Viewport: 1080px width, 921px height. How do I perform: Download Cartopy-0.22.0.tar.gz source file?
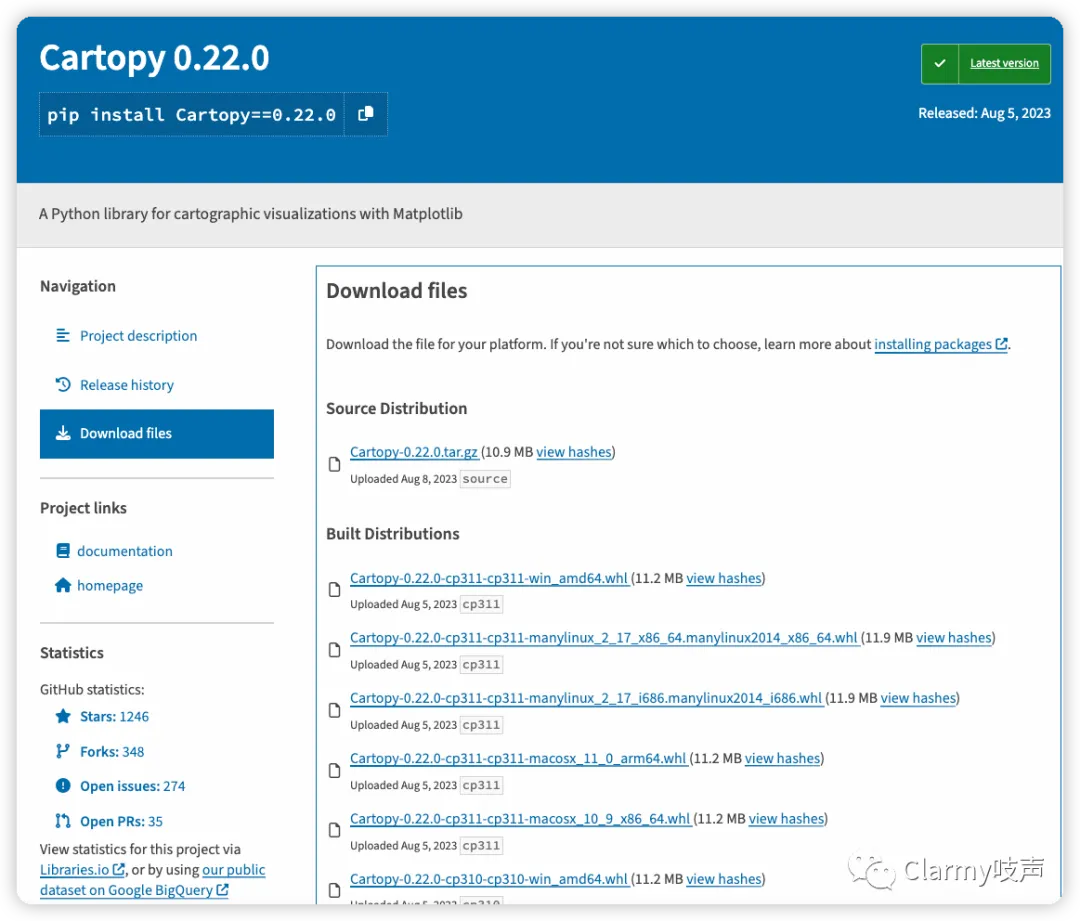414,452
